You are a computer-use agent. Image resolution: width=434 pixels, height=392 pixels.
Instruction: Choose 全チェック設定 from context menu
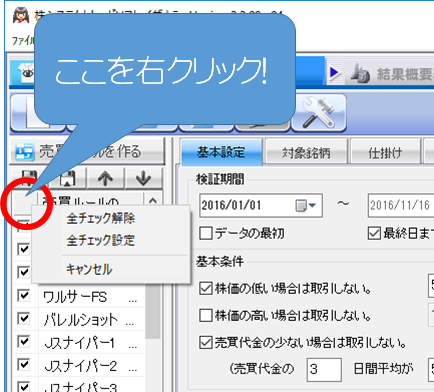(x=101, y=240)
